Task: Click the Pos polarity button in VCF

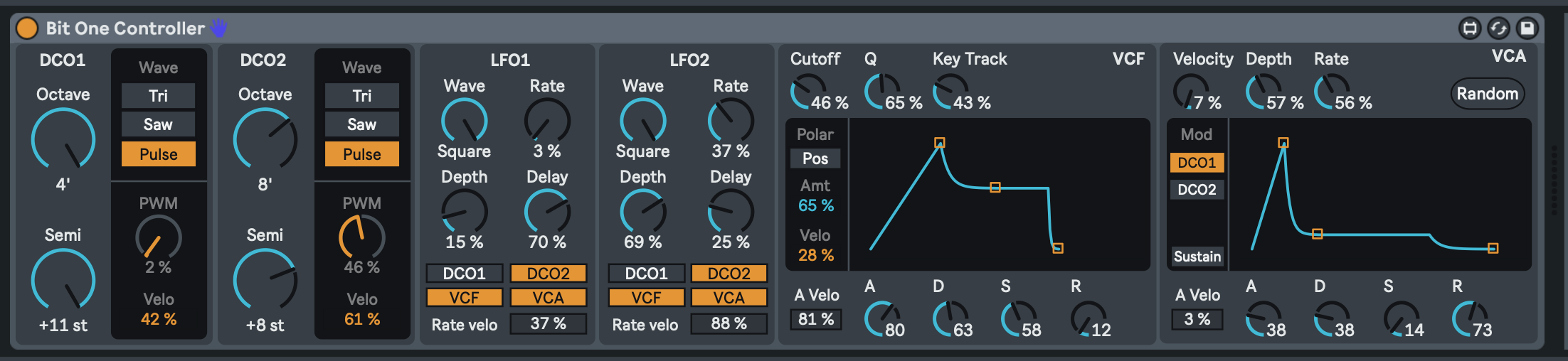Action: tap(815, 158)
